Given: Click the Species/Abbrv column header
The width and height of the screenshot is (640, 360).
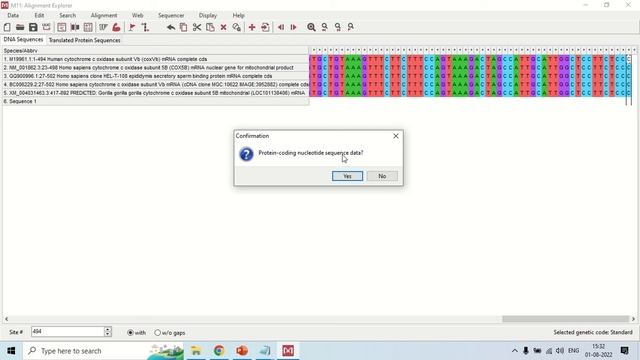Looking at the screenshot, I should 156,51.
